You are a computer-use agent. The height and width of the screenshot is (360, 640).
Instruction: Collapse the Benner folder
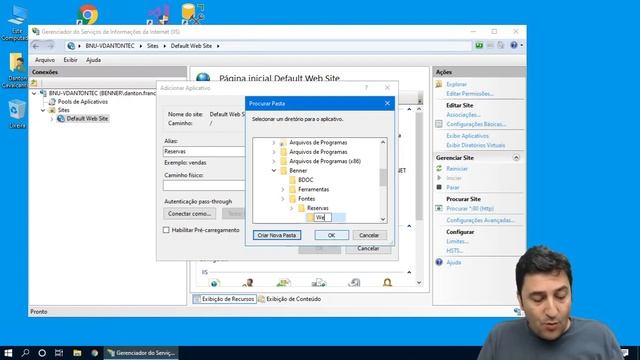point(274,171)
